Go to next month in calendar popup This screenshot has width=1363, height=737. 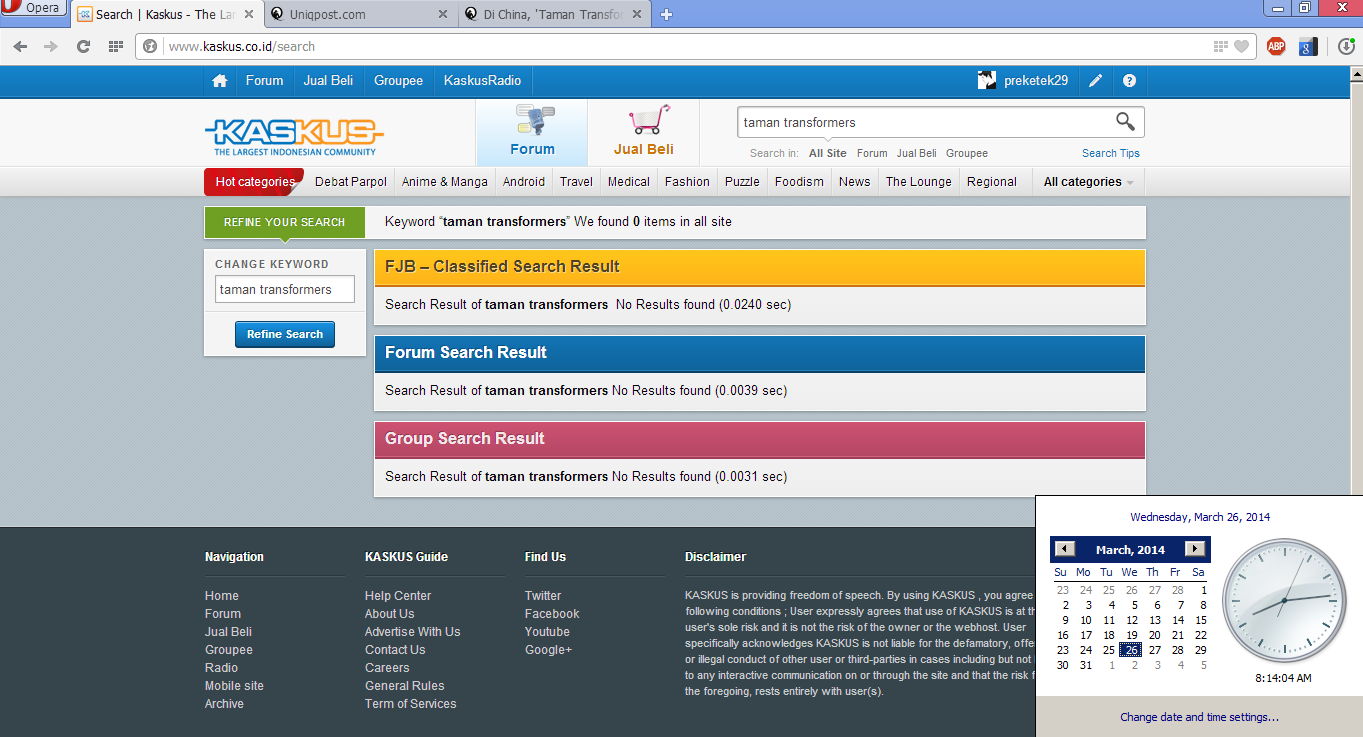pos(1194,549)
